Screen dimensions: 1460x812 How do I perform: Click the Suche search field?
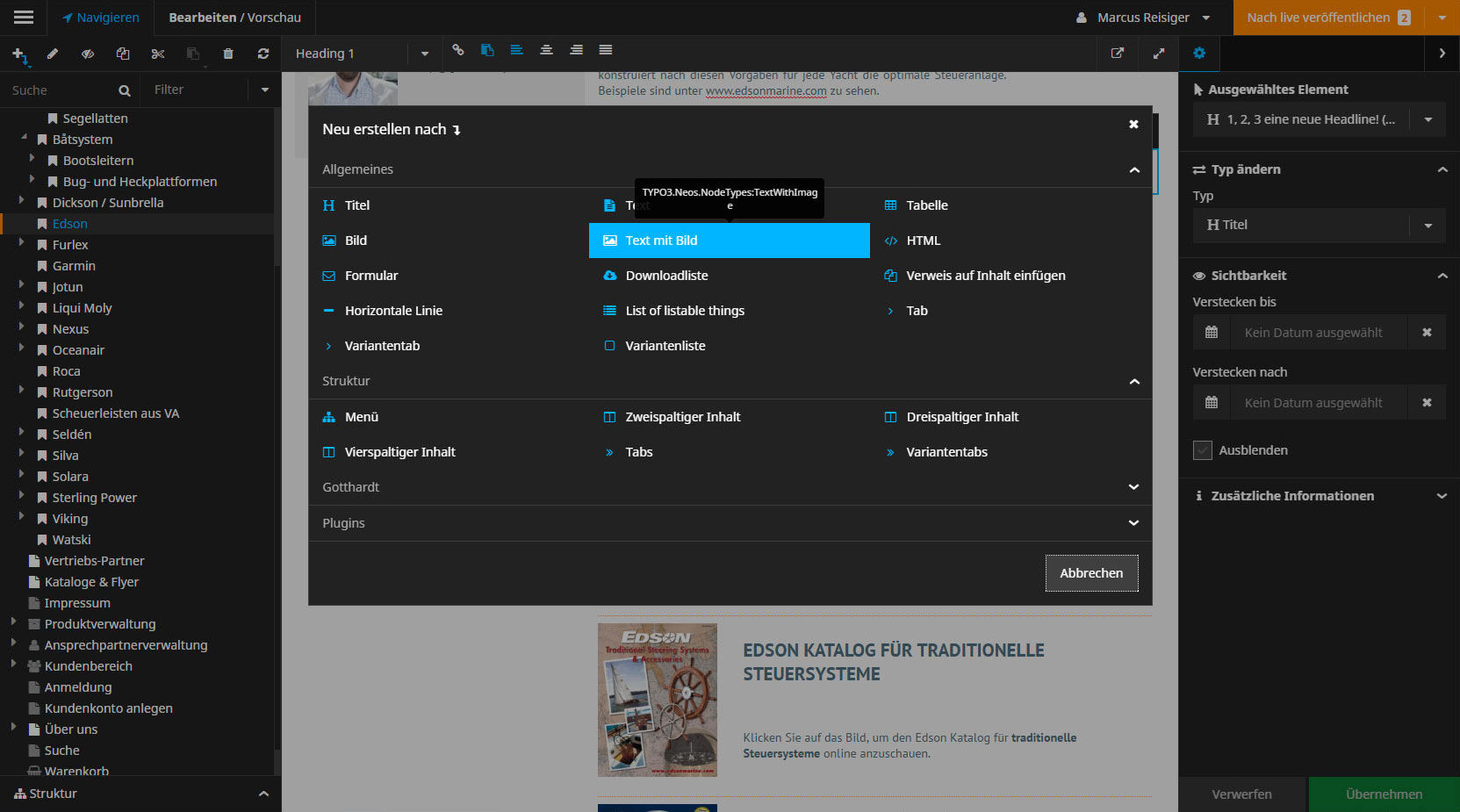61,90
